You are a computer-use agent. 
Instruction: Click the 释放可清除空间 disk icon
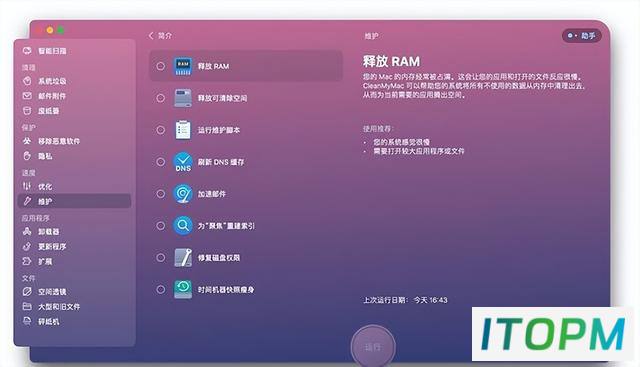click(x=183, y=98)
